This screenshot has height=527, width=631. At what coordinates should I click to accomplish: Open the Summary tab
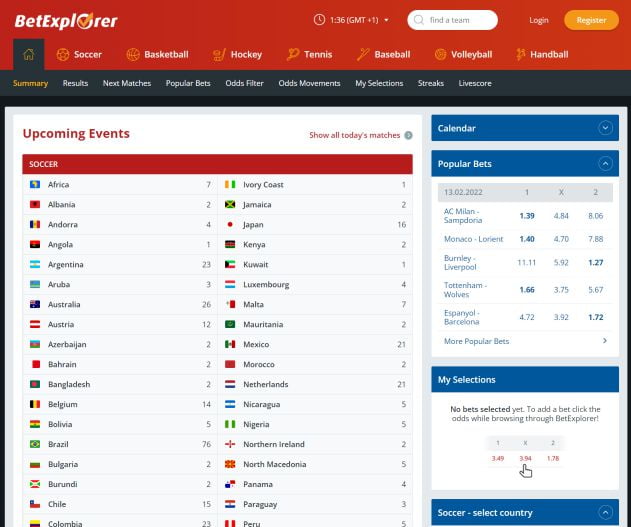pos(30,83)
